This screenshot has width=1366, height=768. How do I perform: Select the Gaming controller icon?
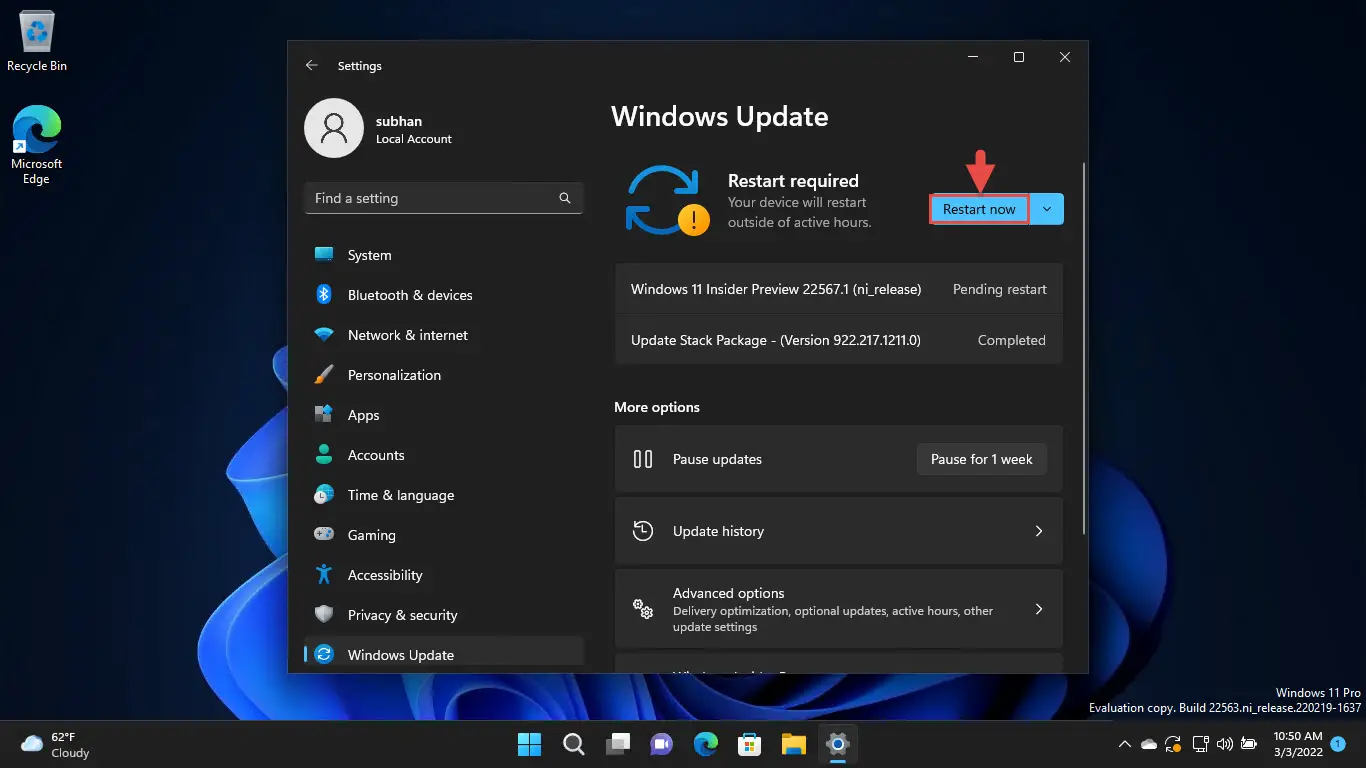pos(324,535)
